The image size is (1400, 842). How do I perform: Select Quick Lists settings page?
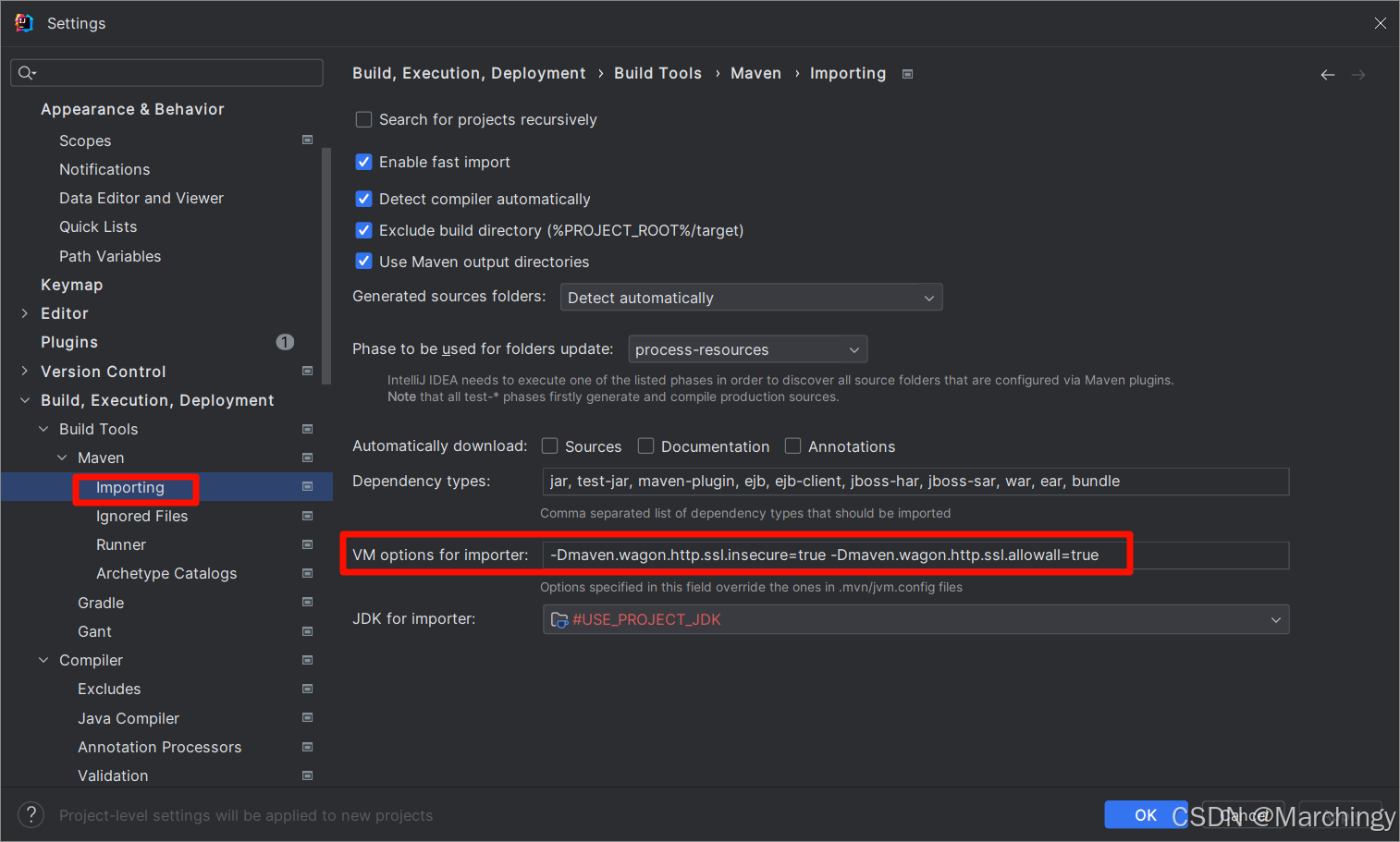point(98,226)
